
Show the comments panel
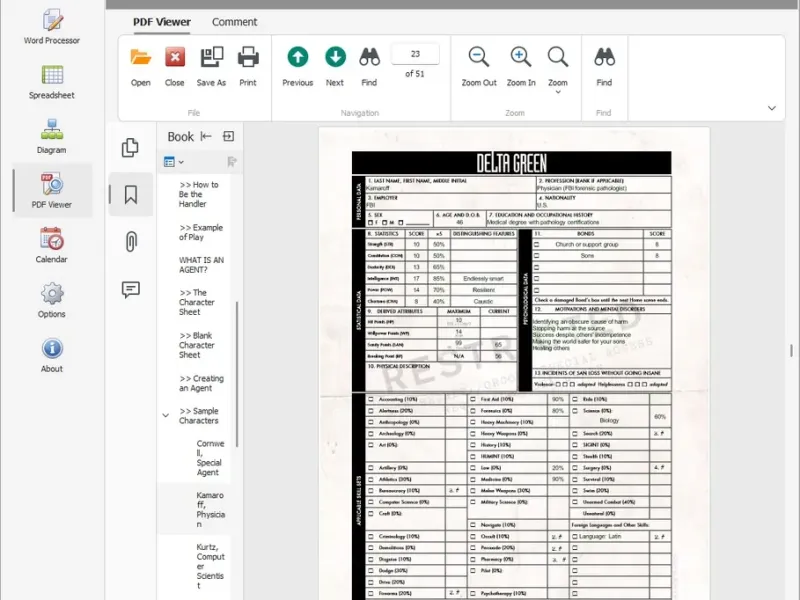pyautogui.click(x=131, y=289)
